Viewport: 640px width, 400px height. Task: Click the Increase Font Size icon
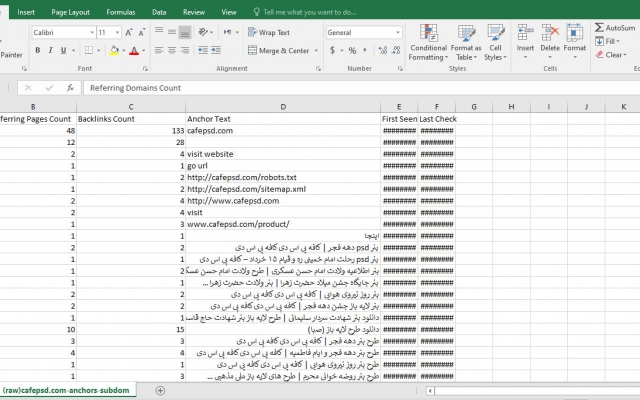[x=129, y=32]
